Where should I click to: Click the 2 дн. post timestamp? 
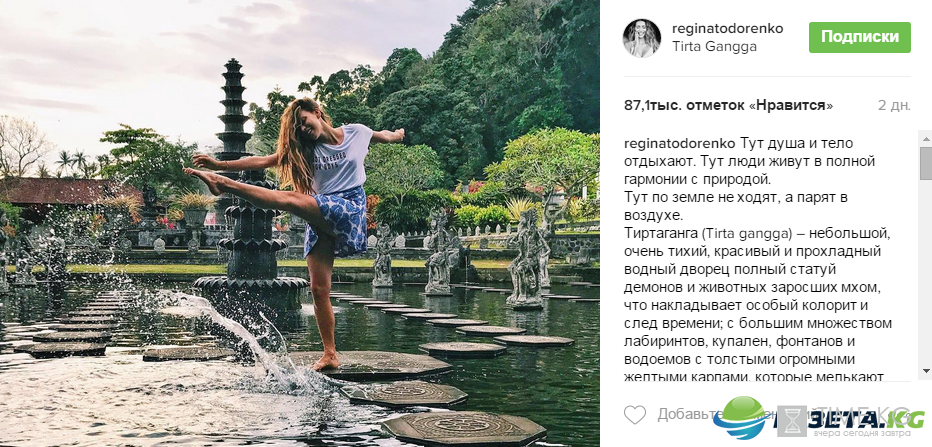coord(894,106)
